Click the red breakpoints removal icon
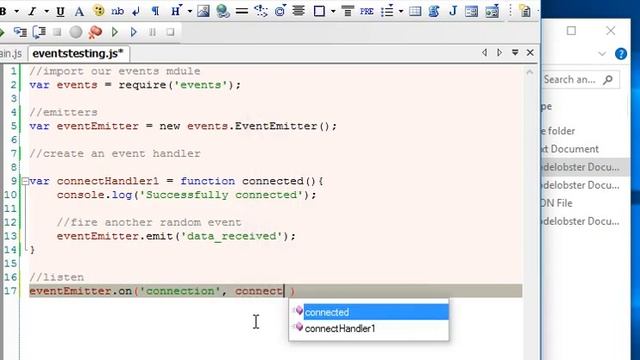The height and width of the screenshot is (360, 640). 95,32
